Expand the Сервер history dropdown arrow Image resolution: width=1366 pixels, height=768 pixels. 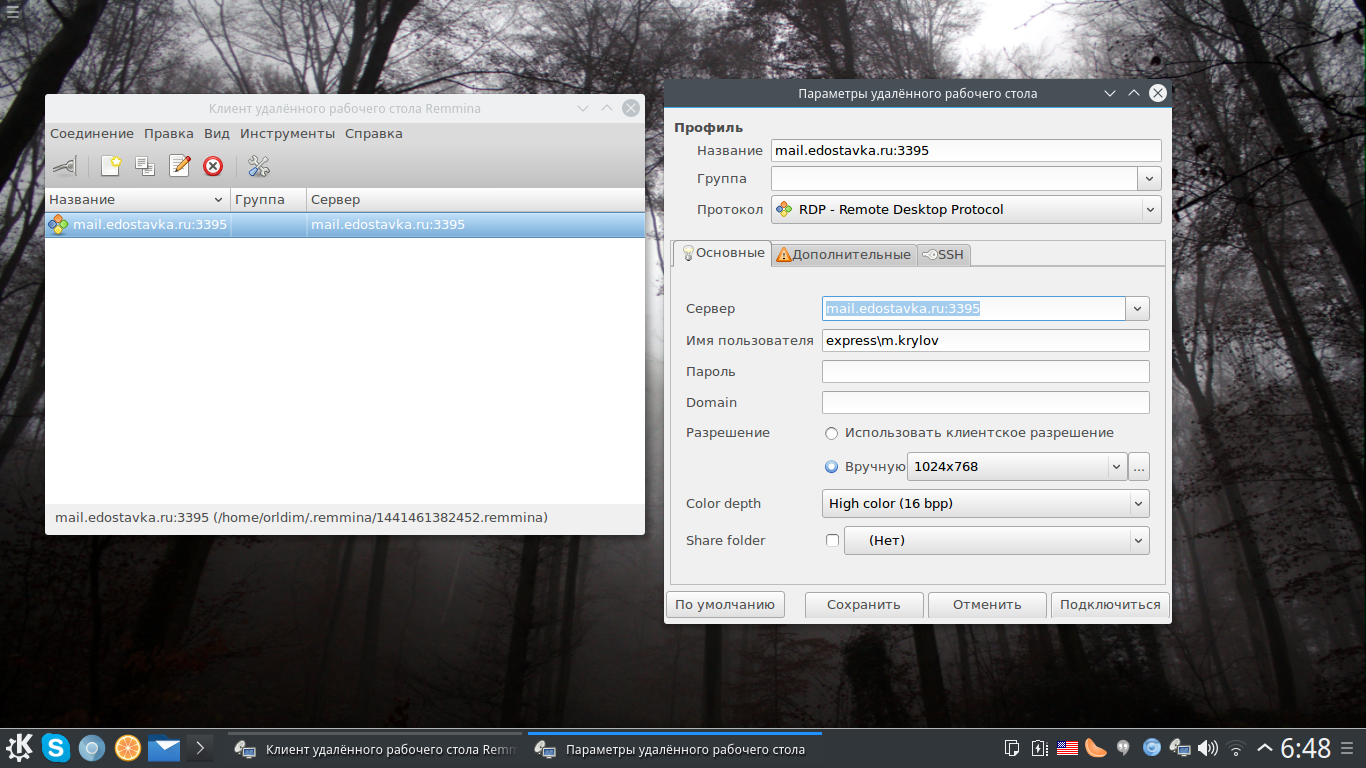coord(1138,309)
